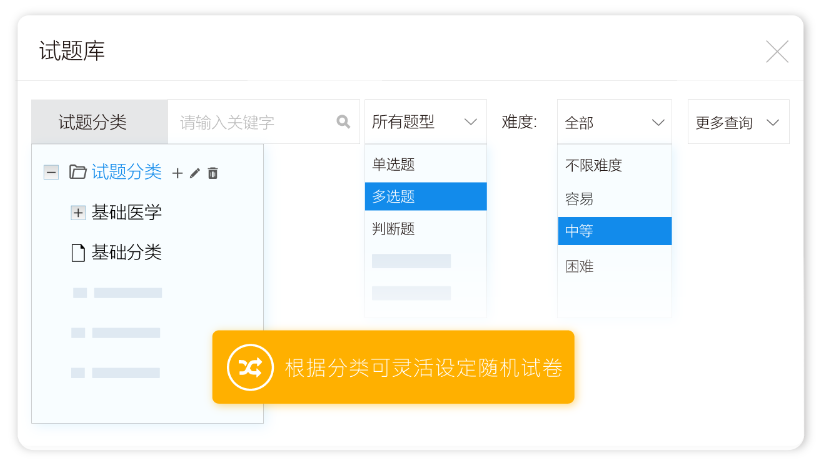The image size is (826, 472).
Task: Close the 试题库 dialog
Action: tap(777, 52)
